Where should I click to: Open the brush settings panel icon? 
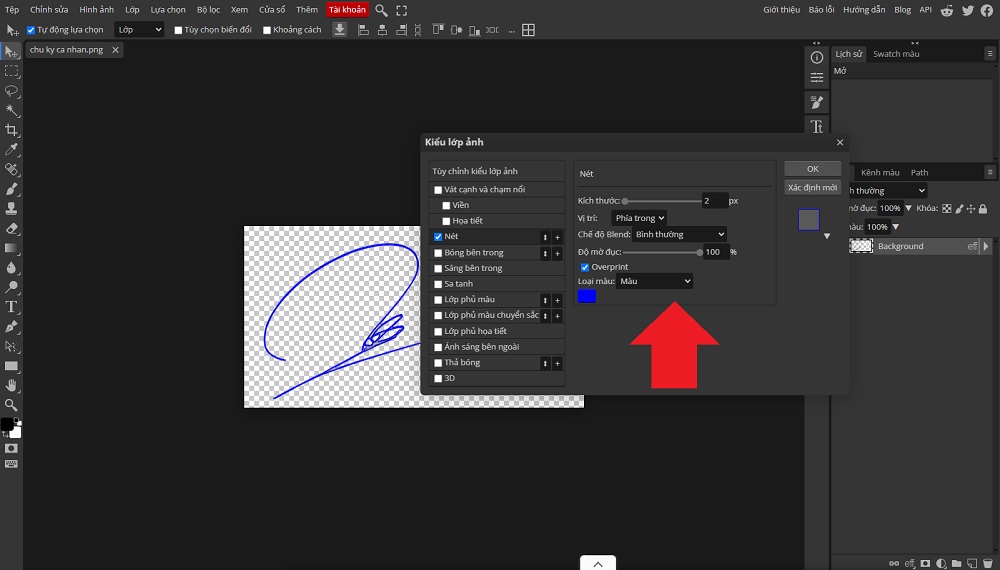(x=816, y=102)
